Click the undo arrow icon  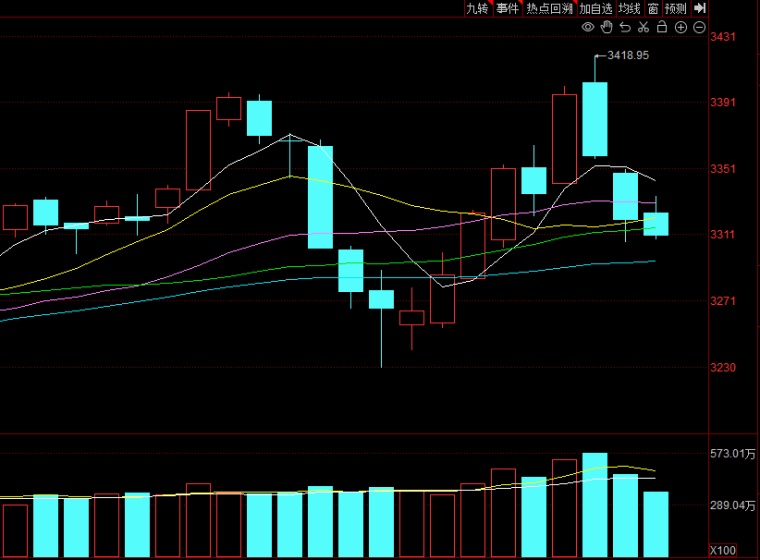click(x=625, y=27)
